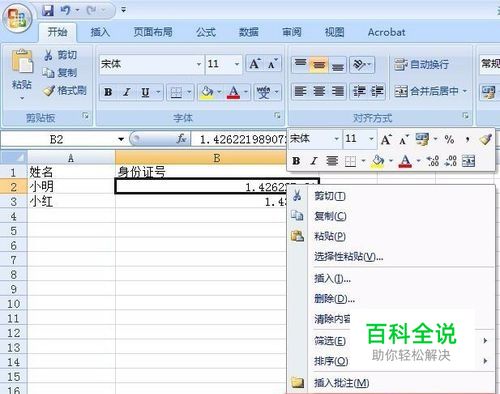
Task: Expand underline style dropdown arrow
Action: (x=158, y=92)
